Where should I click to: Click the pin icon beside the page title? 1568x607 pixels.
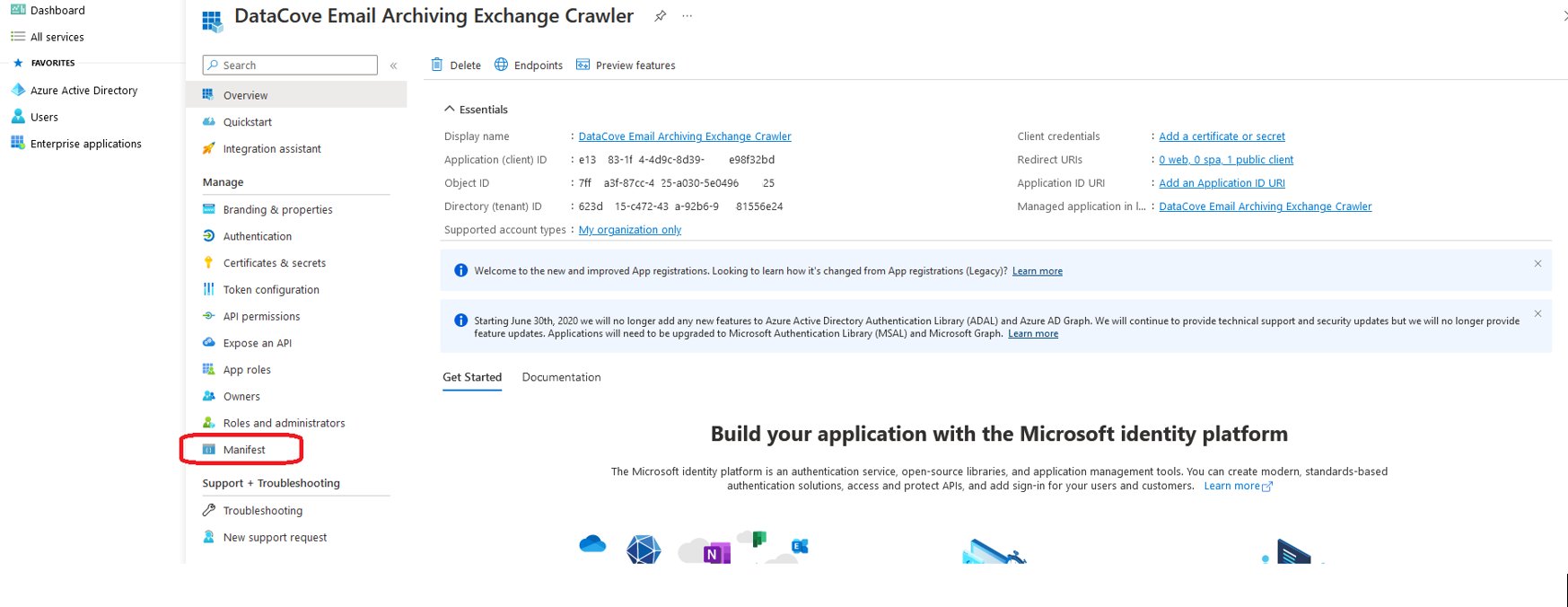(660, 16)
